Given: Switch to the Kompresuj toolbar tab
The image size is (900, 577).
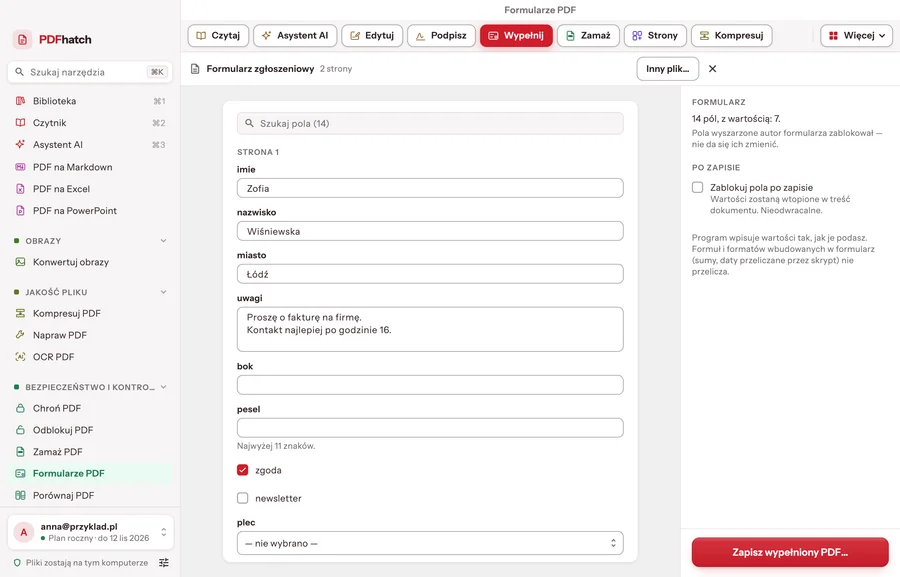Looking at the screenshot, I should (x=731, y=36).
